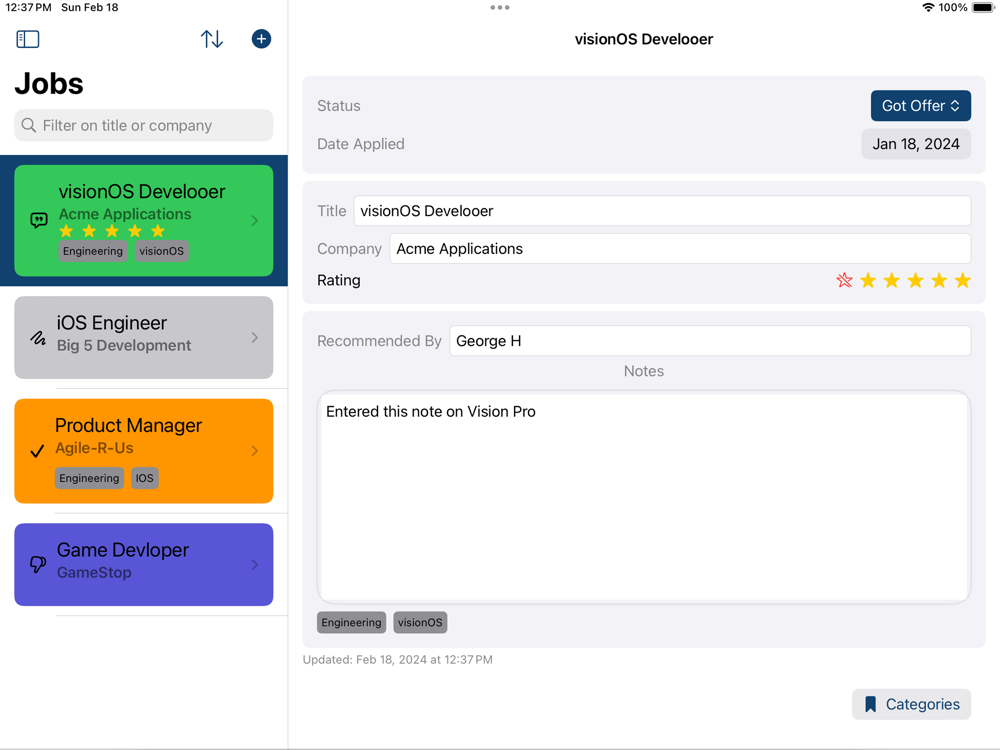Click 'GameStop' company text

[x=94, y=573]
